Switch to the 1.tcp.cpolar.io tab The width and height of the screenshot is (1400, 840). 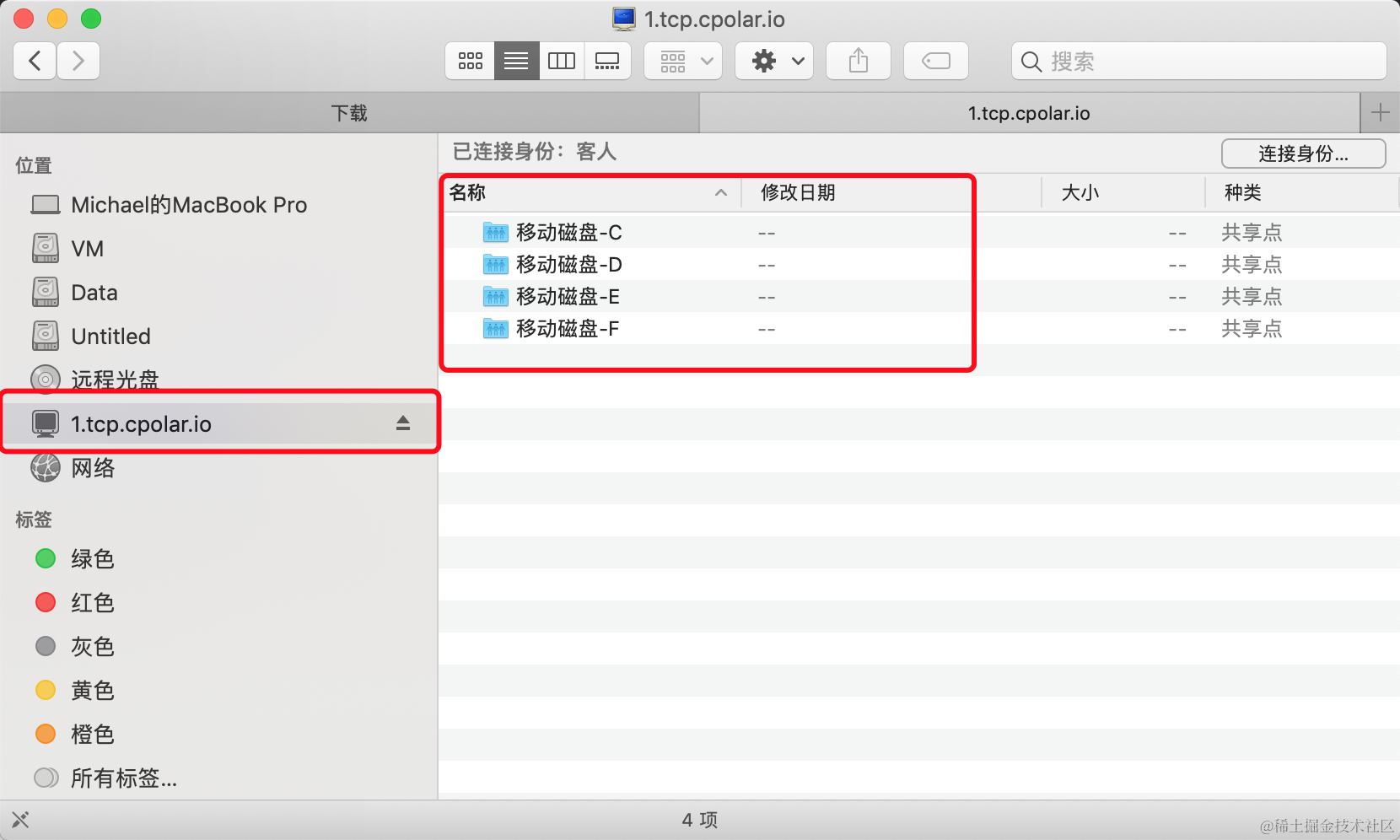click(x=1029, y=113)
